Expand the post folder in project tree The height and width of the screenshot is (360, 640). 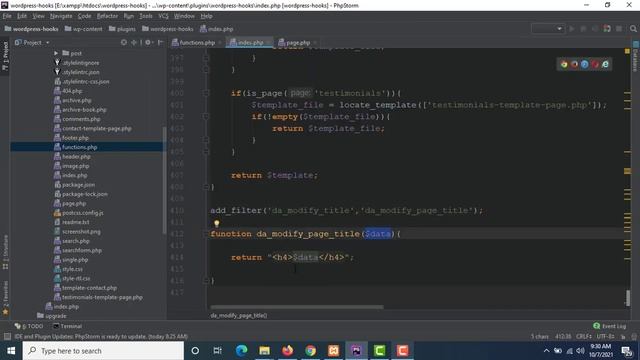pos(56,53)
